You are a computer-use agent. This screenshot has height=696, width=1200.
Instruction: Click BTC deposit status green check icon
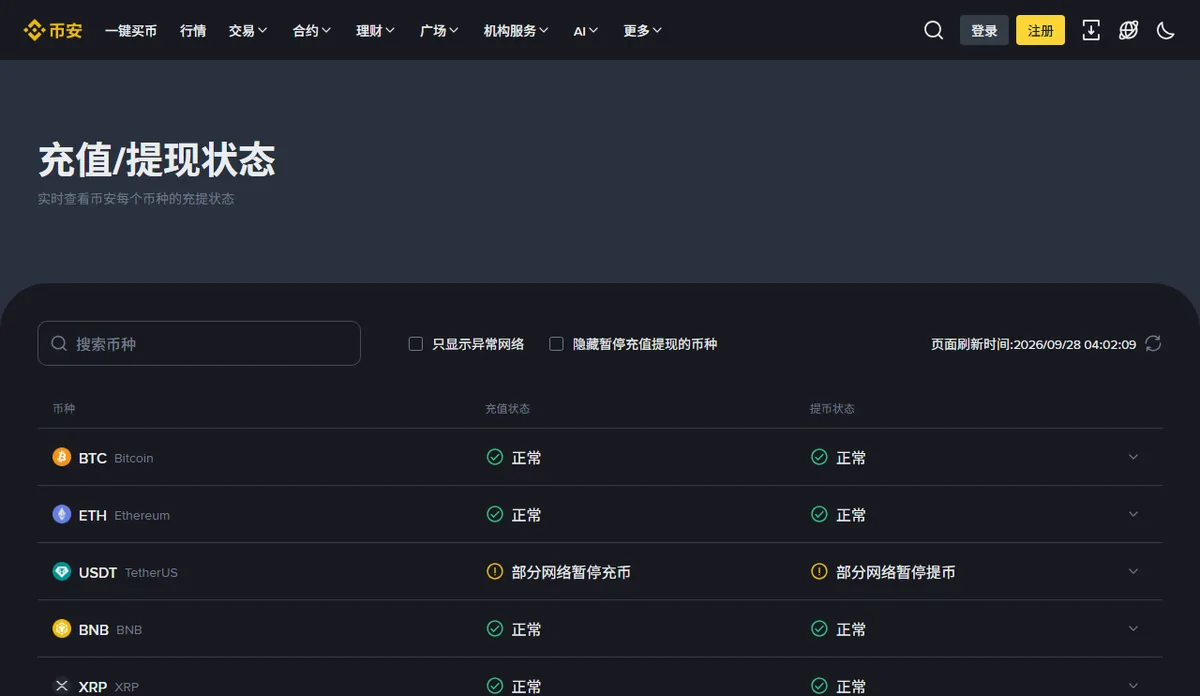click(494, 457)
